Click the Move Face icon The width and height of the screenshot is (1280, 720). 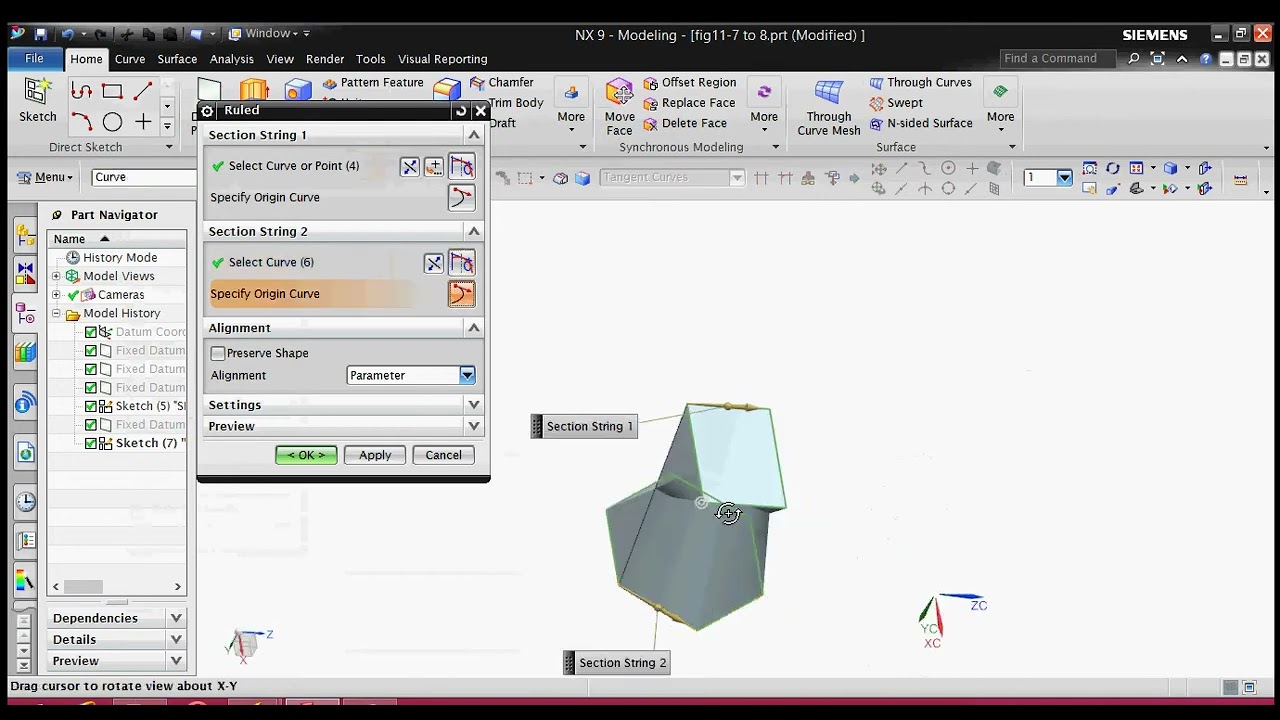tap(619, 107)
